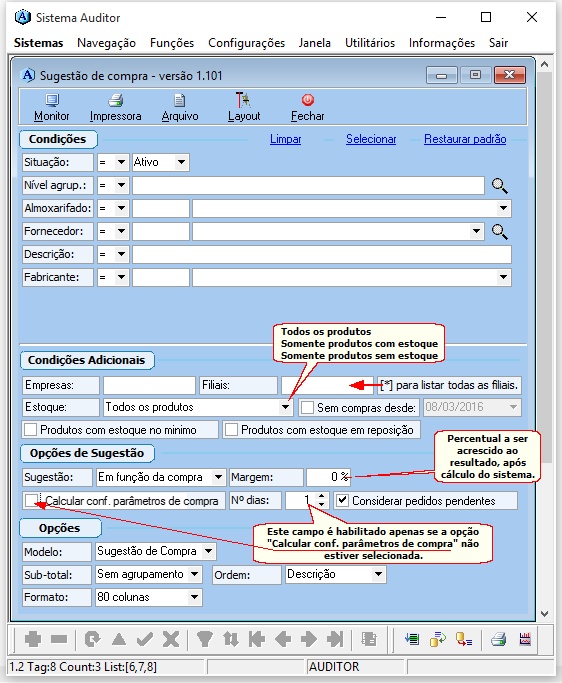
Task: Click the refresh circular arrow icon
Action: point(92,639)
